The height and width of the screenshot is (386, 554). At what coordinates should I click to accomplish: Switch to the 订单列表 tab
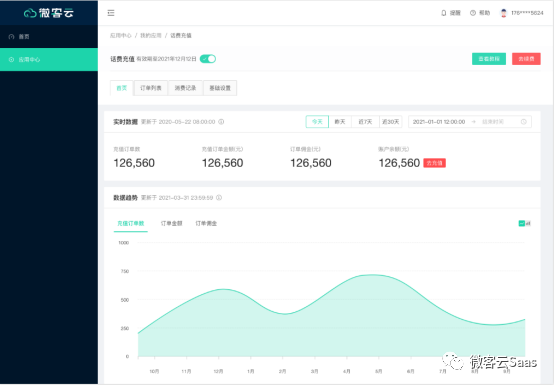click(151, 88)
